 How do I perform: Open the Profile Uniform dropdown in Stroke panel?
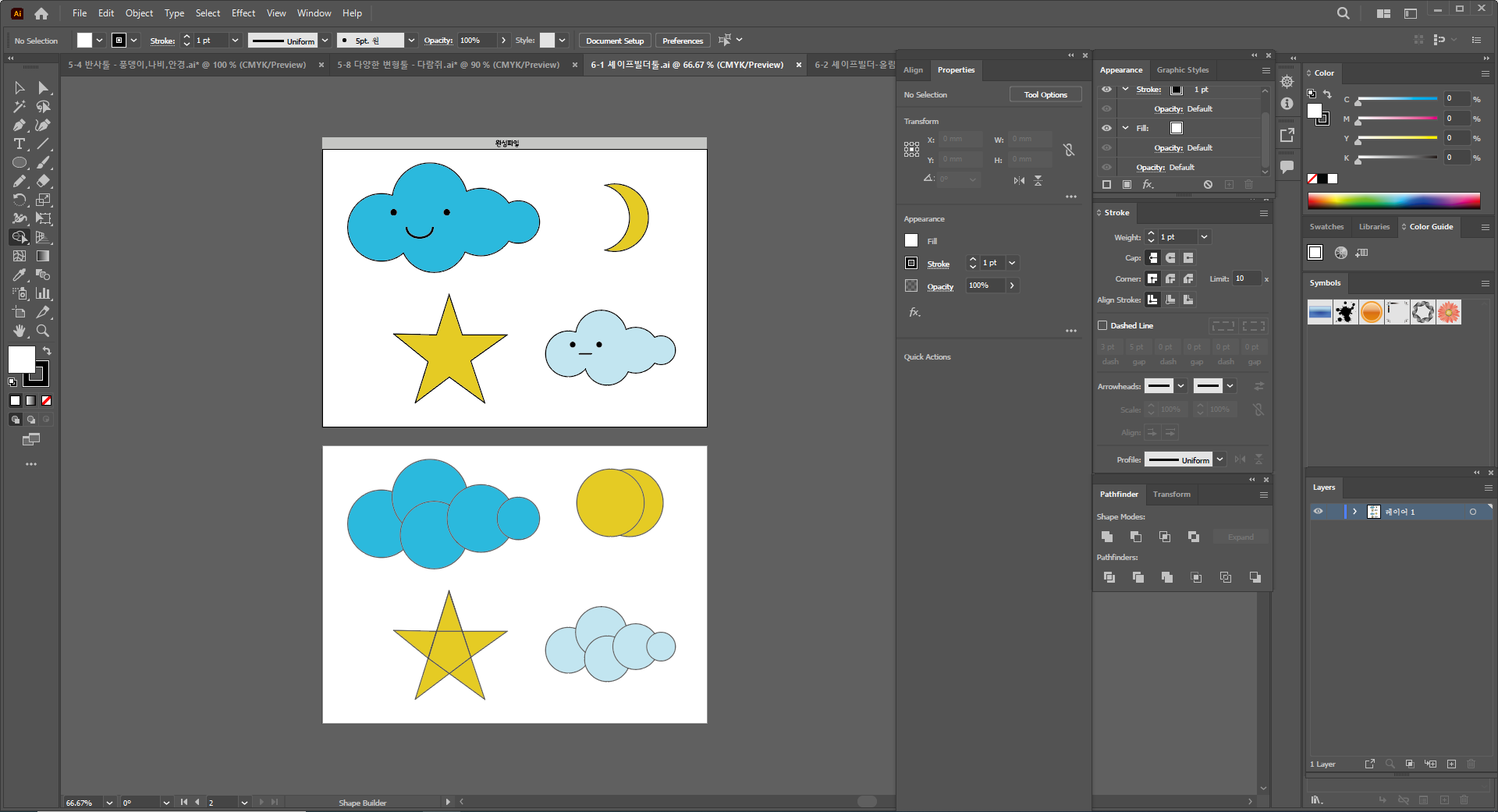tap(1219, 459)
